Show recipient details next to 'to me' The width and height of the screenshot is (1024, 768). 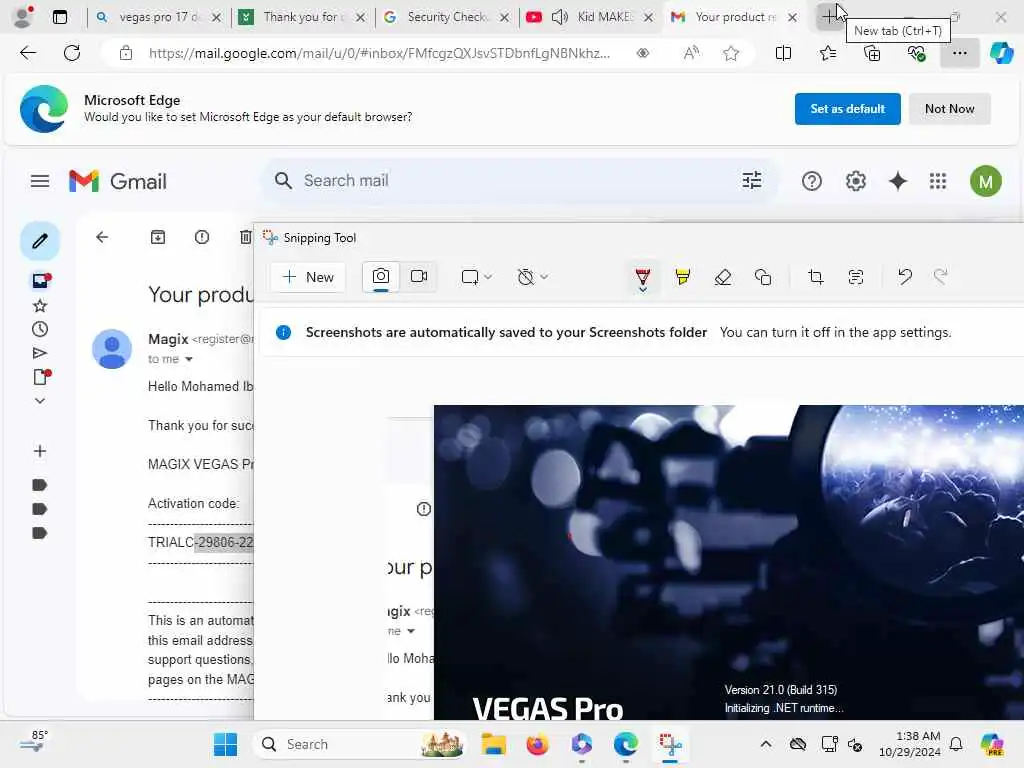[x=189, y=359]
